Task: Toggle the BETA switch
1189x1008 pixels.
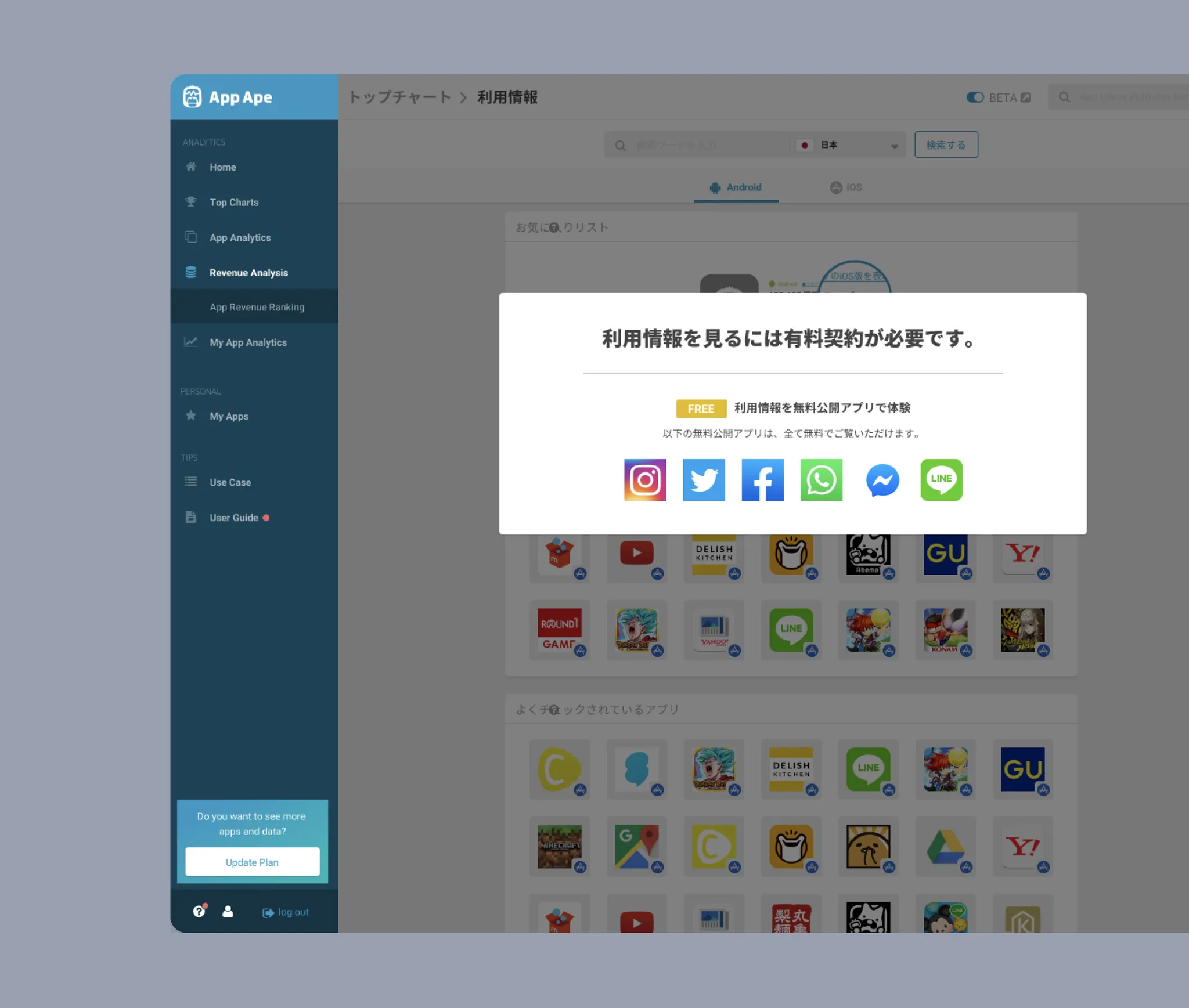Action: click(x=975, y=97)
